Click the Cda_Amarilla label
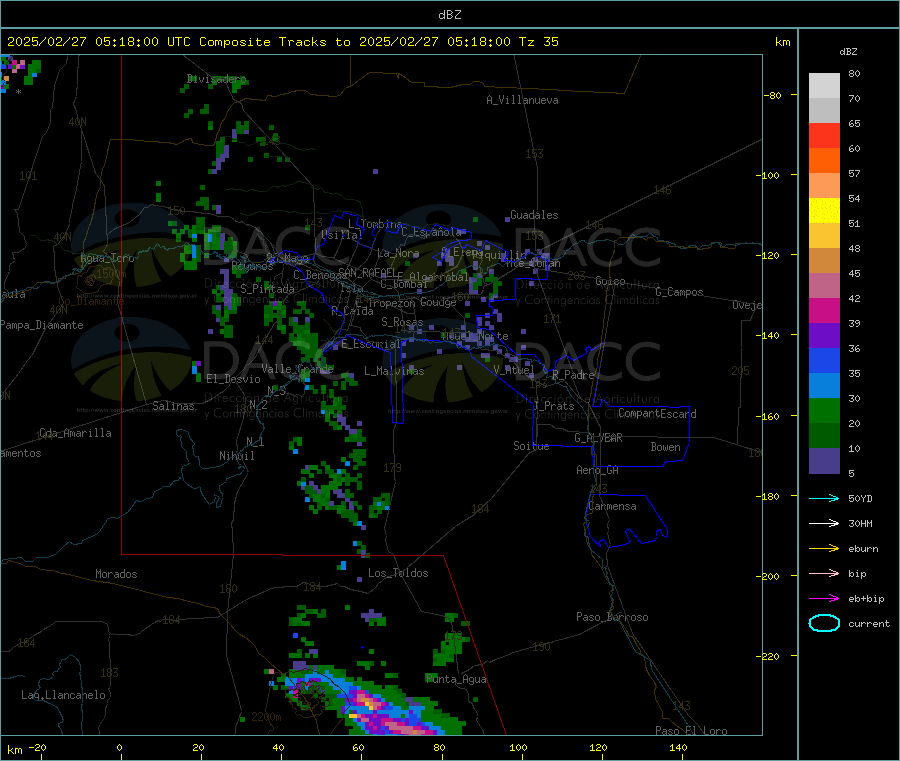Viewport: 900px width, 761px height. (75, 433)
